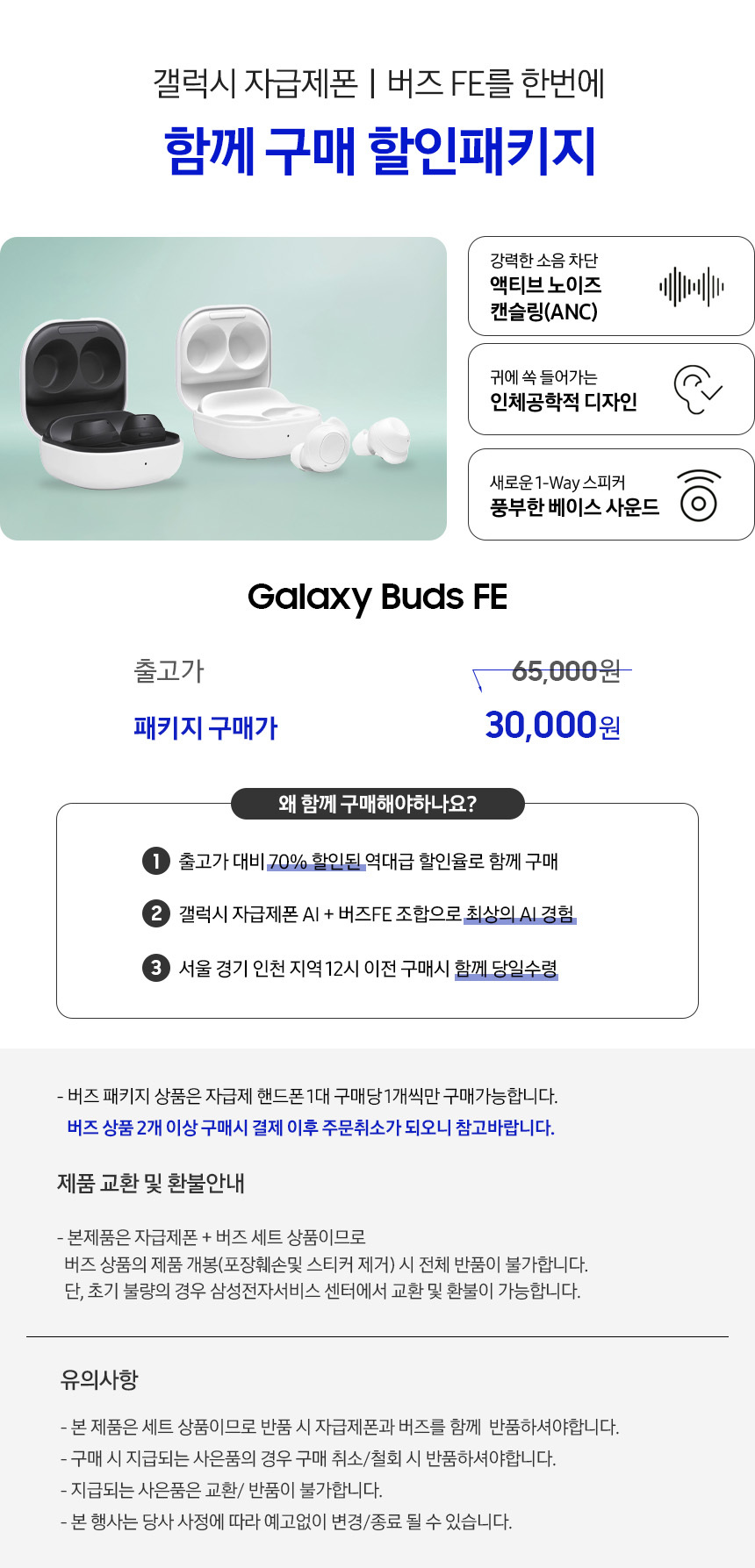Click the '왜 함께 구매해야하나요?' dark label
755x1568 pixels.
(377, 804)
